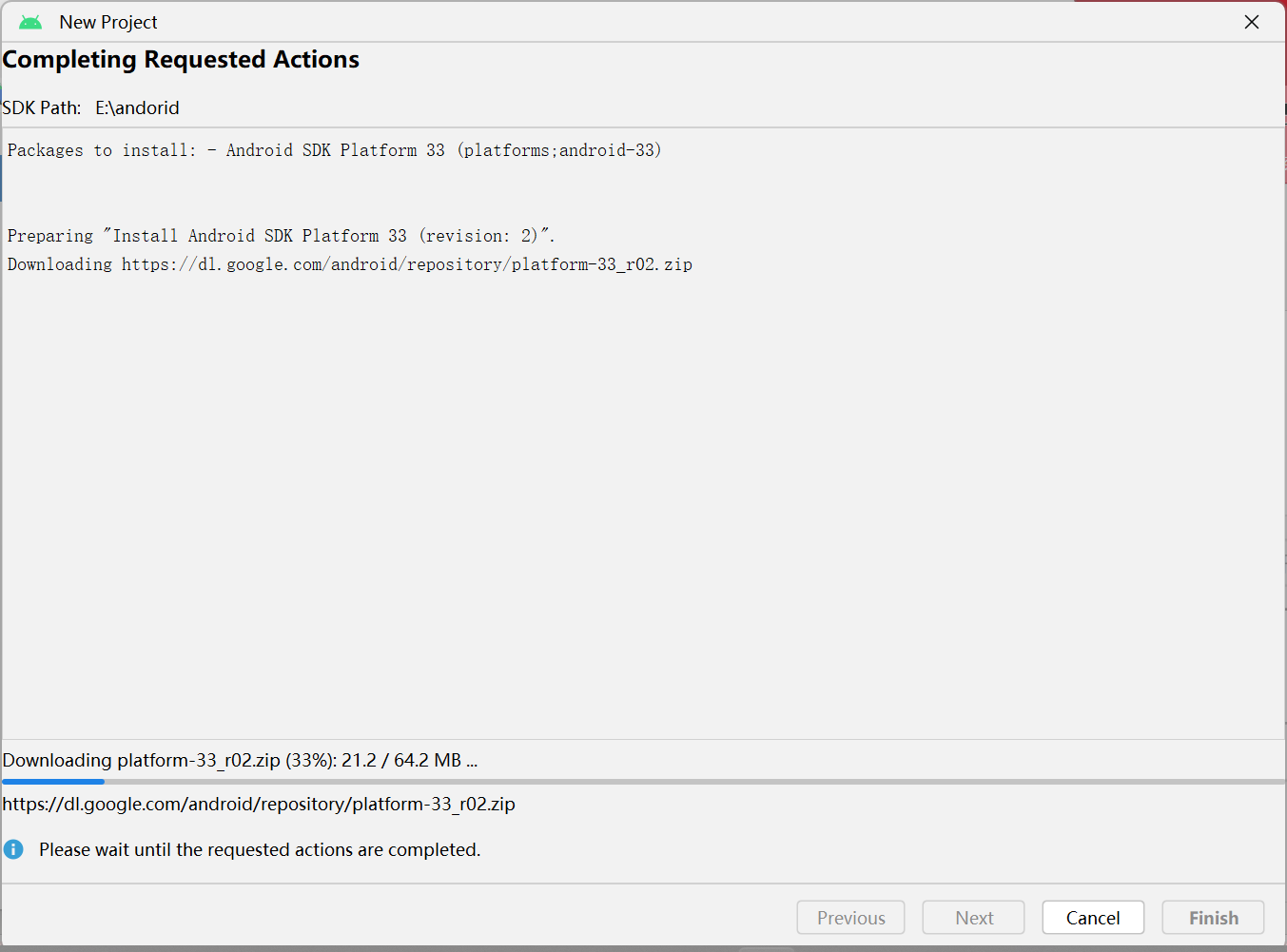Click the Android Studio logo in title bar
This screenshot has height=952, width=1287.
tap(30, 22)
